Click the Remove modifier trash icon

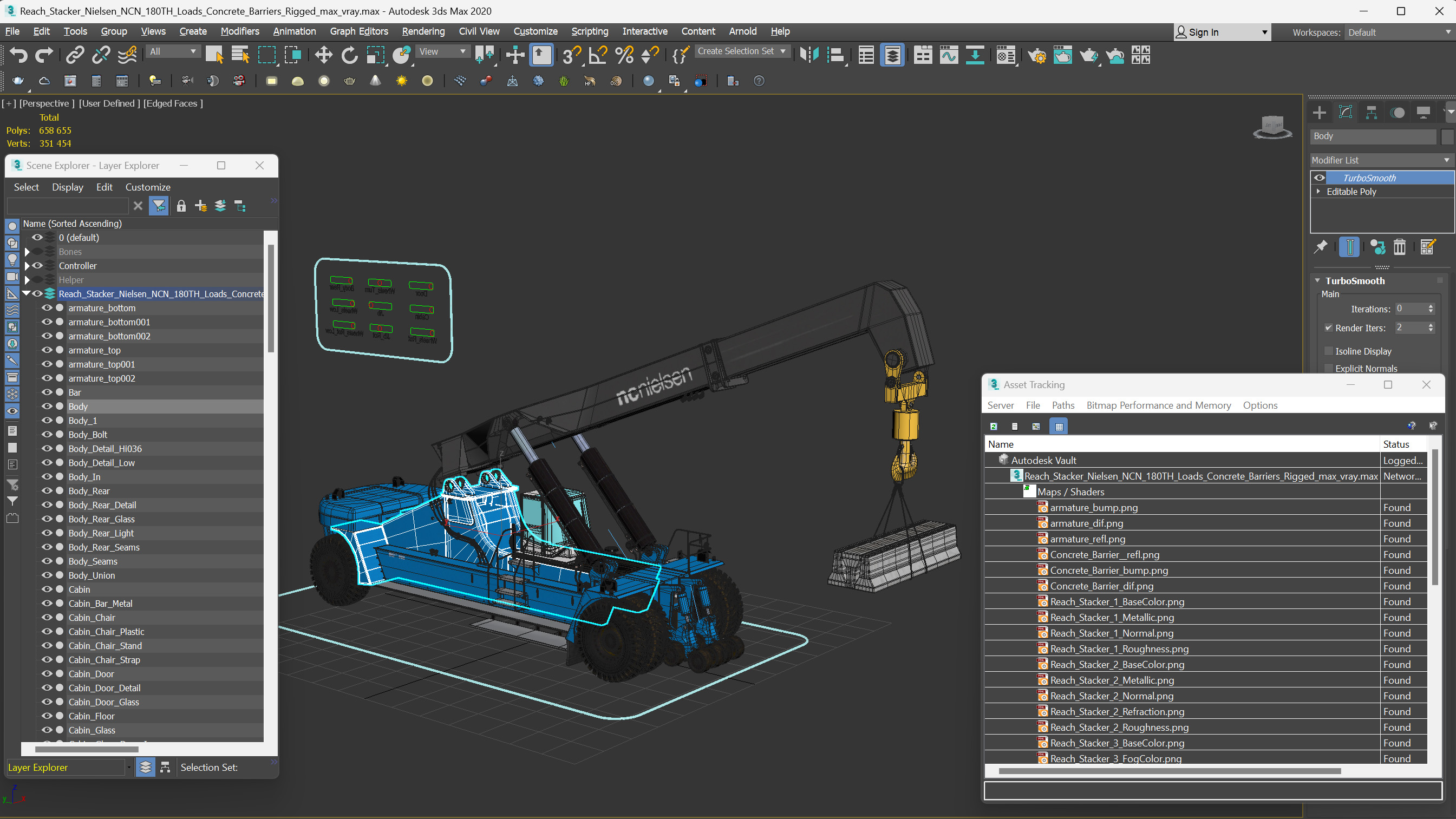[x=1400, y=247]
